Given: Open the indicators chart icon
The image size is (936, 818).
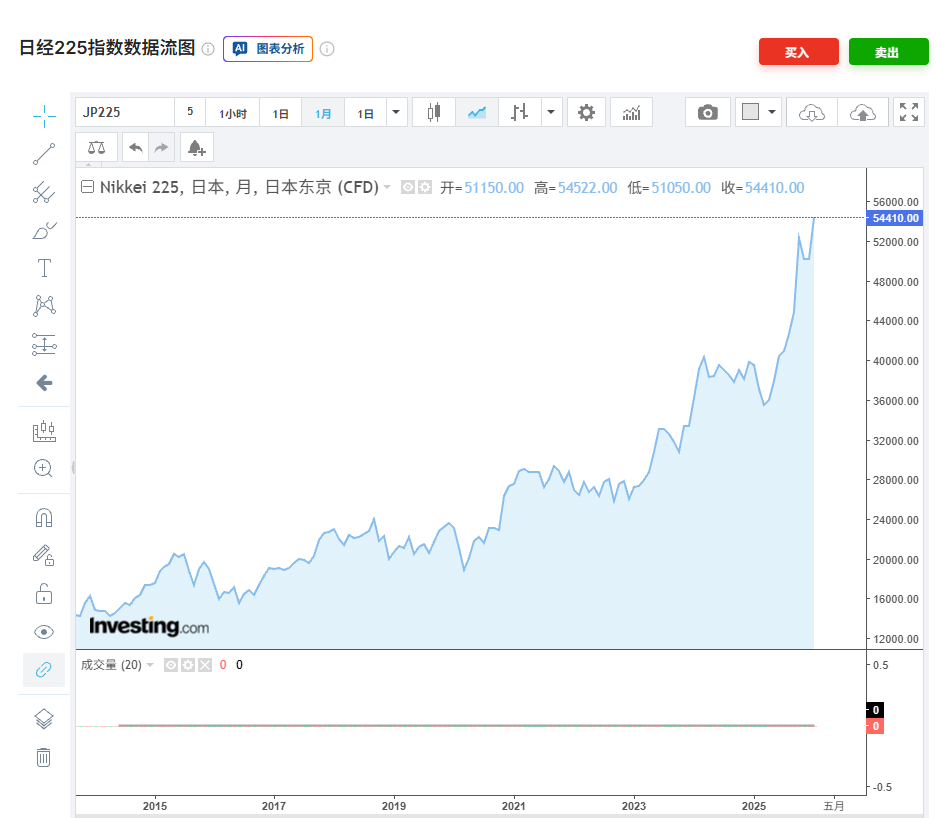Looking at the screenshot, I should click(631, 112).
